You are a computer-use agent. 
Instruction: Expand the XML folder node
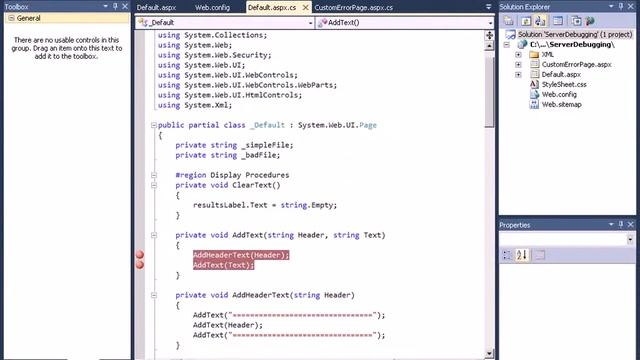(518, 54)
